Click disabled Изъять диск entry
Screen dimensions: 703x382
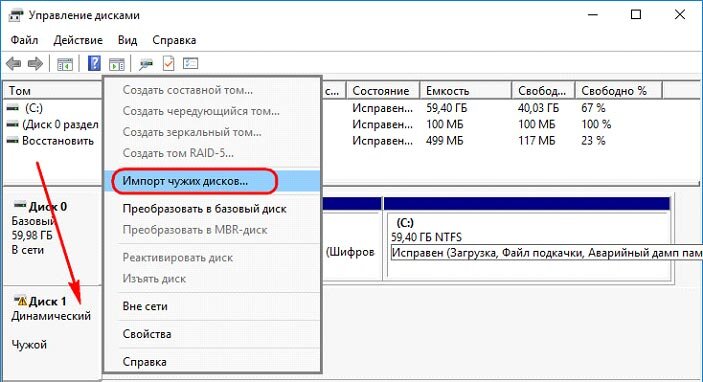pos(212,279)
